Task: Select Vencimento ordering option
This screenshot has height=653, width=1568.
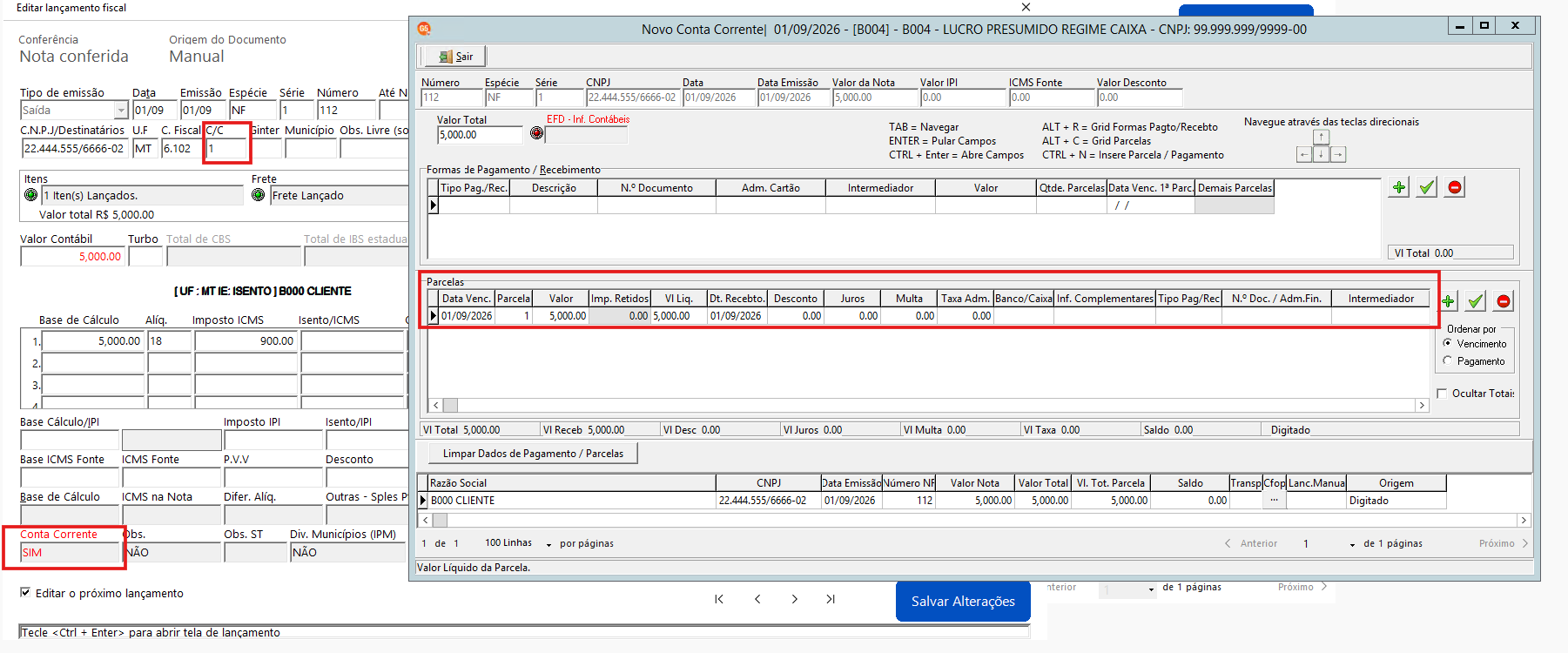Action: [1447, 343]
